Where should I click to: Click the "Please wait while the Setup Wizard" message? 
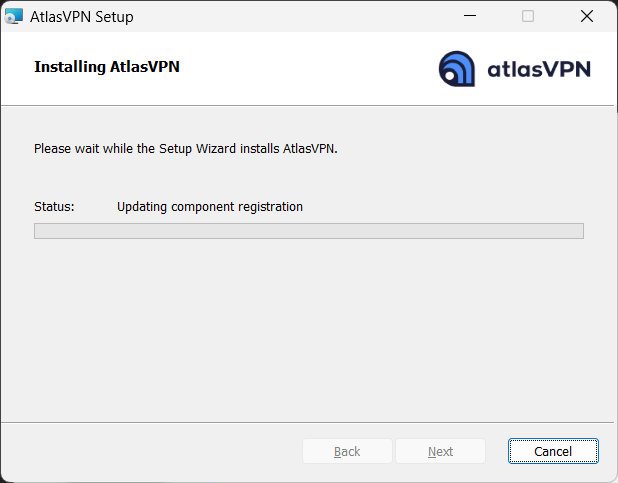[x=150, y=149]
